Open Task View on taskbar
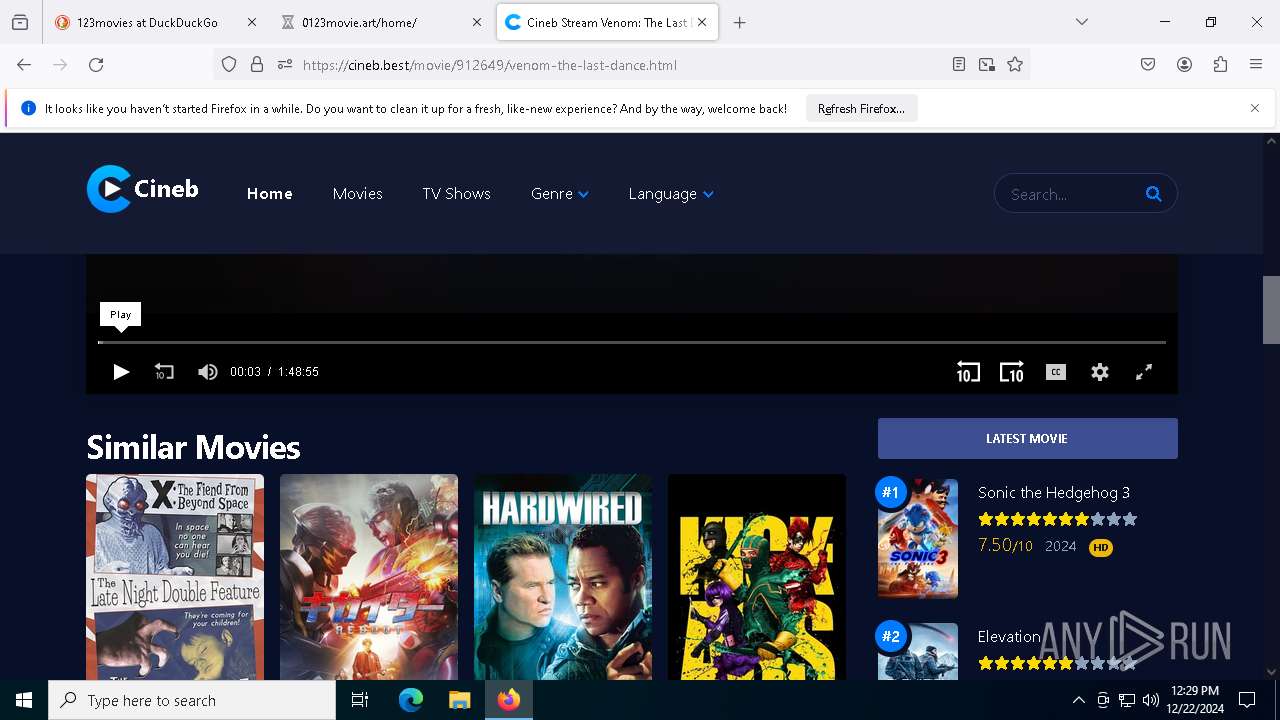This screenshot has height=720, width=1280. pyautogui.click(x=360, y=700)
